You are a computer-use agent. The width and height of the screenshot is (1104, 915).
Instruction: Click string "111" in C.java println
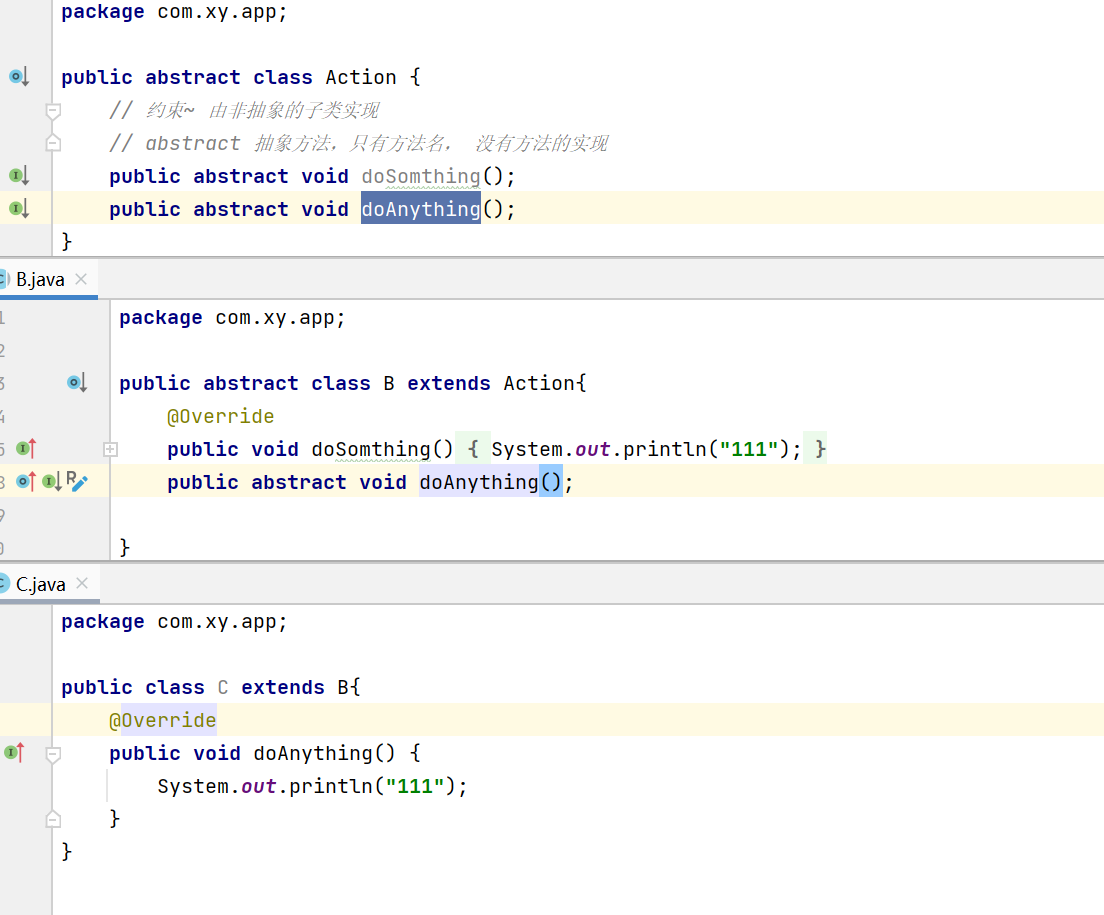pyautogui.click(x=415, y=786)
